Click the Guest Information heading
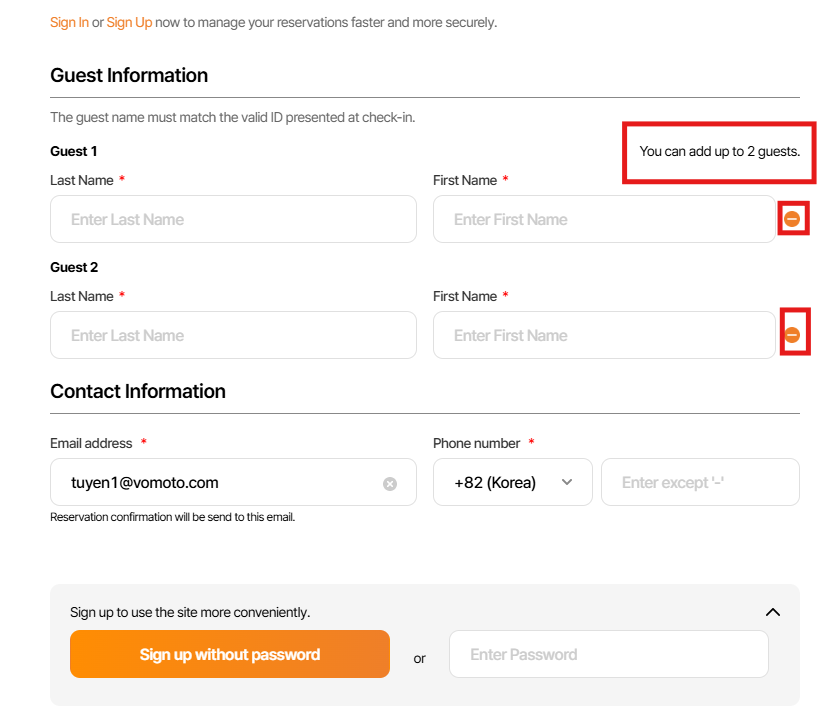The width and height of the screenshot is (836, 717). (129, 76)
